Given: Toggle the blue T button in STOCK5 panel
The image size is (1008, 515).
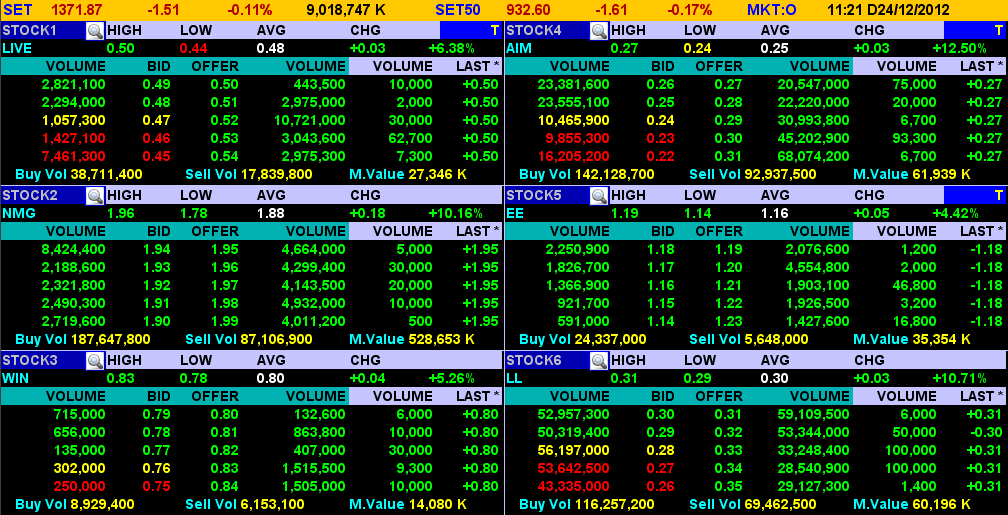Looking at the screenshot, I should point(975,195).
